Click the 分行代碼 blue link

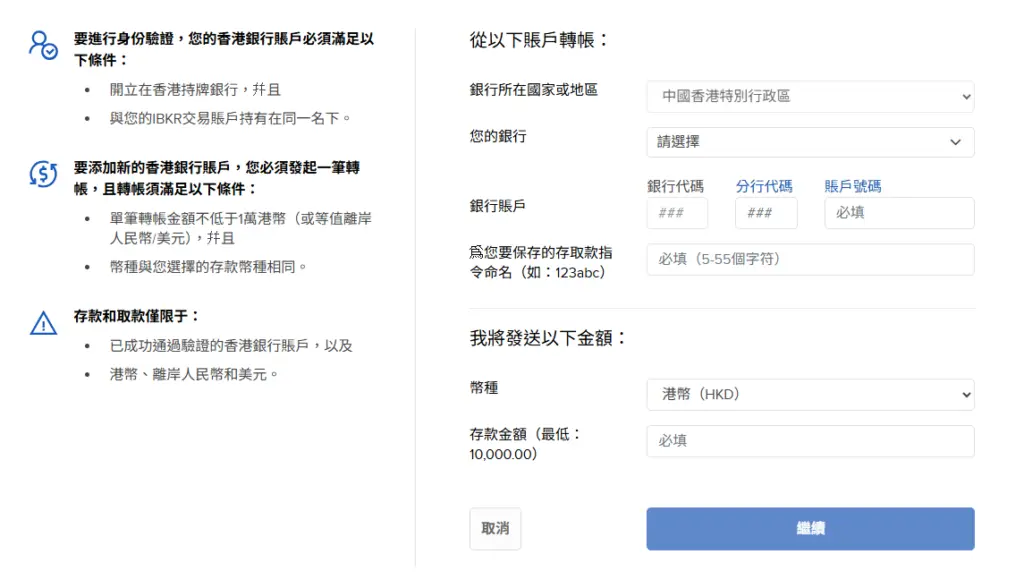[x=764, y=186]
